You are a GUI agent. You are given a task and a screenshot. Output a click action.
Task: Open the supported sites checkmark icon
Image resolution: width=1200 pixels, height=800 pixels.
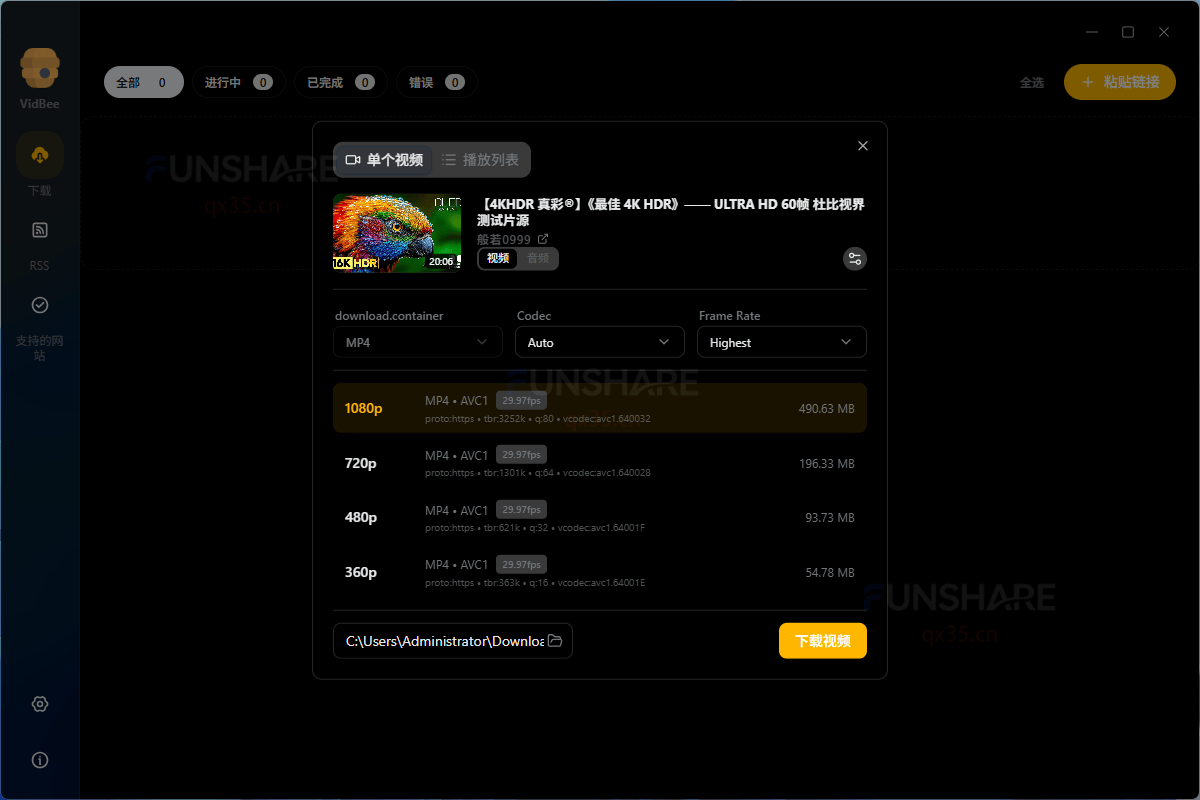[x=40, y=305]
